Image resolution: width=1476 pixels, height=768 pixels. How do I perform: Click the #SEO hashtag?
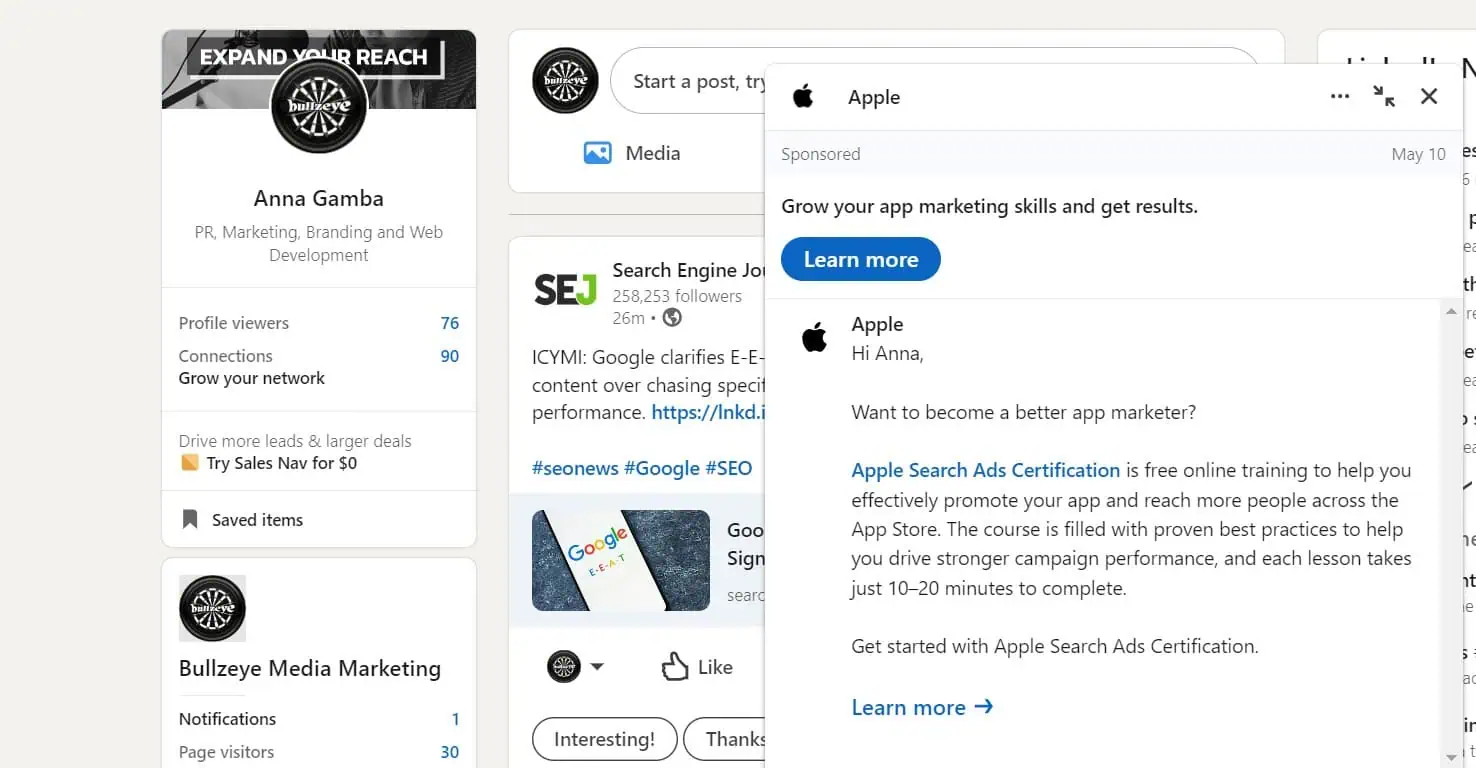pyautogui.click(x=729, y=468)
